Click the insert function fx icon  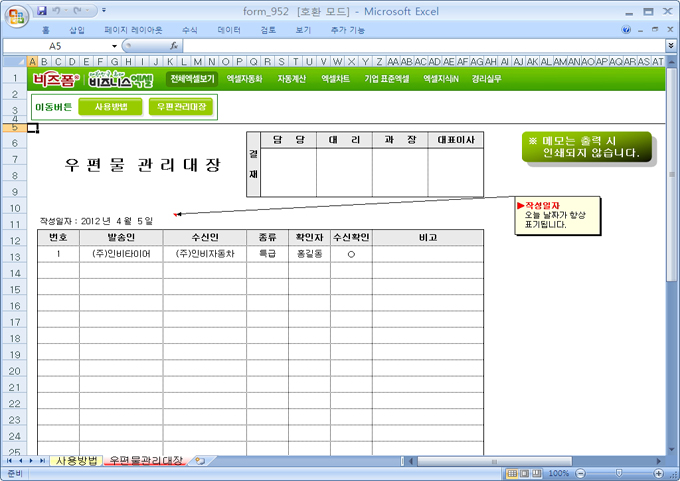click(174, 46)
